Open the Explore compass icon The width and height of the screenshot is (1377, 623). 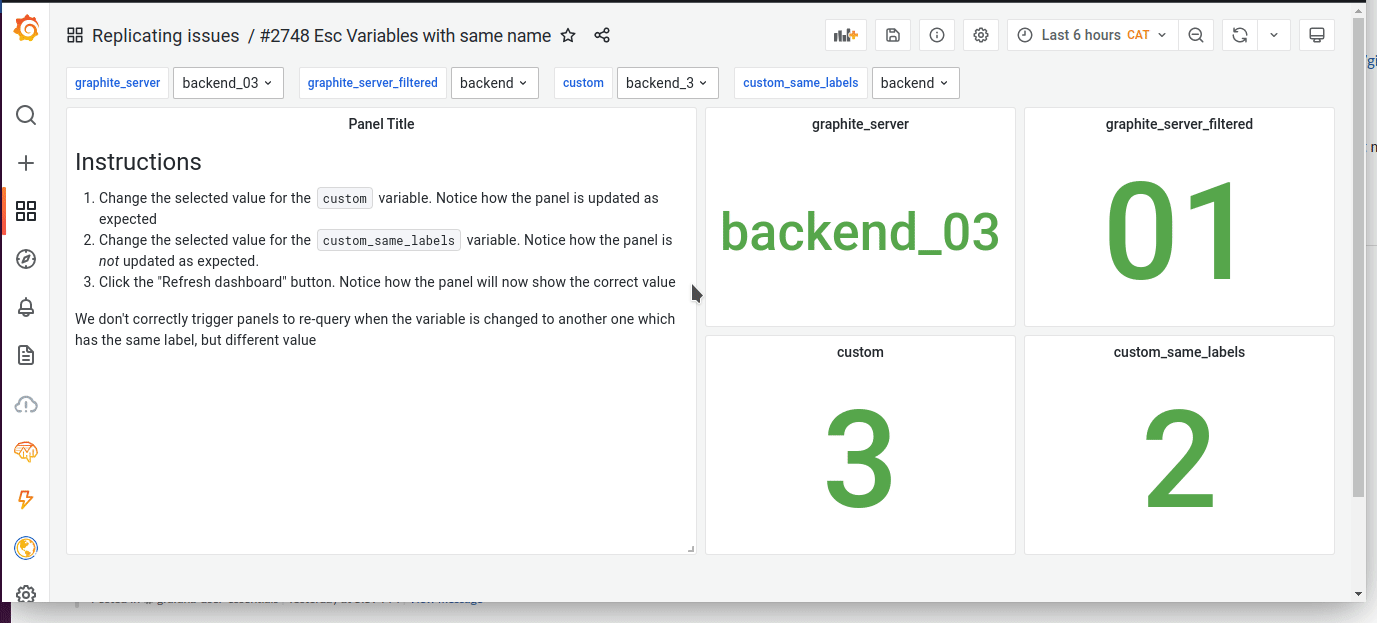click(26, 259)
